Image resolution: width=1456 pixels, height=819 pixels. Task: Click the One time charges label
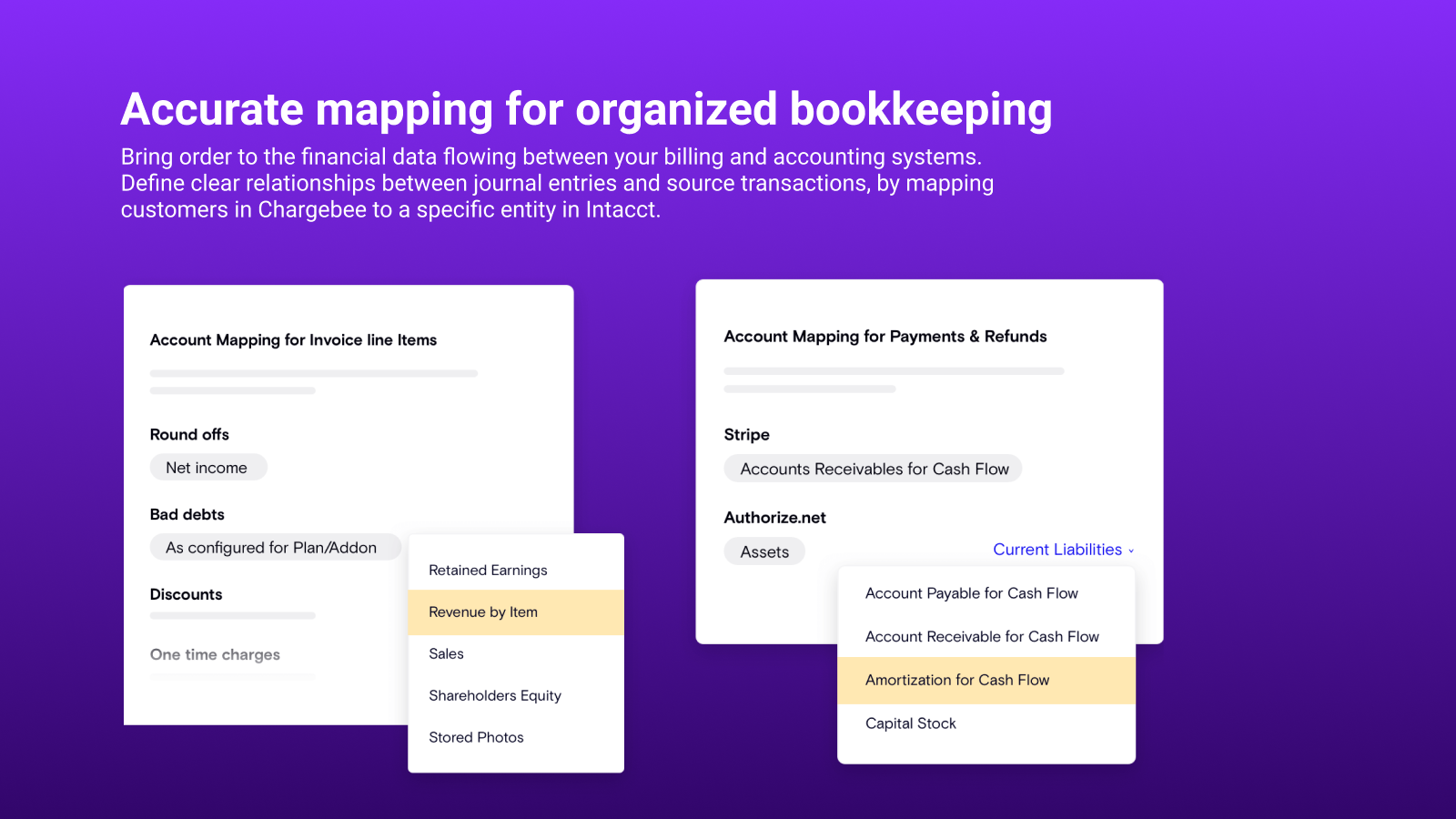215,655
